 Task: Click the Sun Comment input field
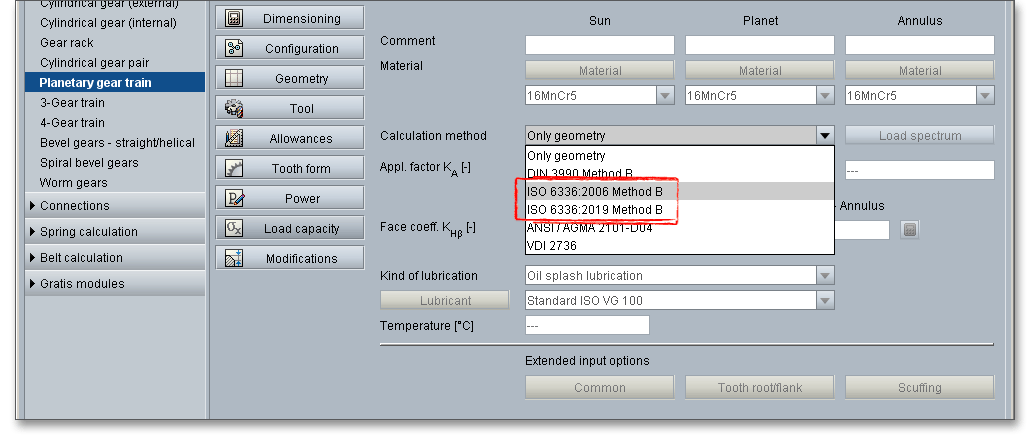[x=600, y=45]
